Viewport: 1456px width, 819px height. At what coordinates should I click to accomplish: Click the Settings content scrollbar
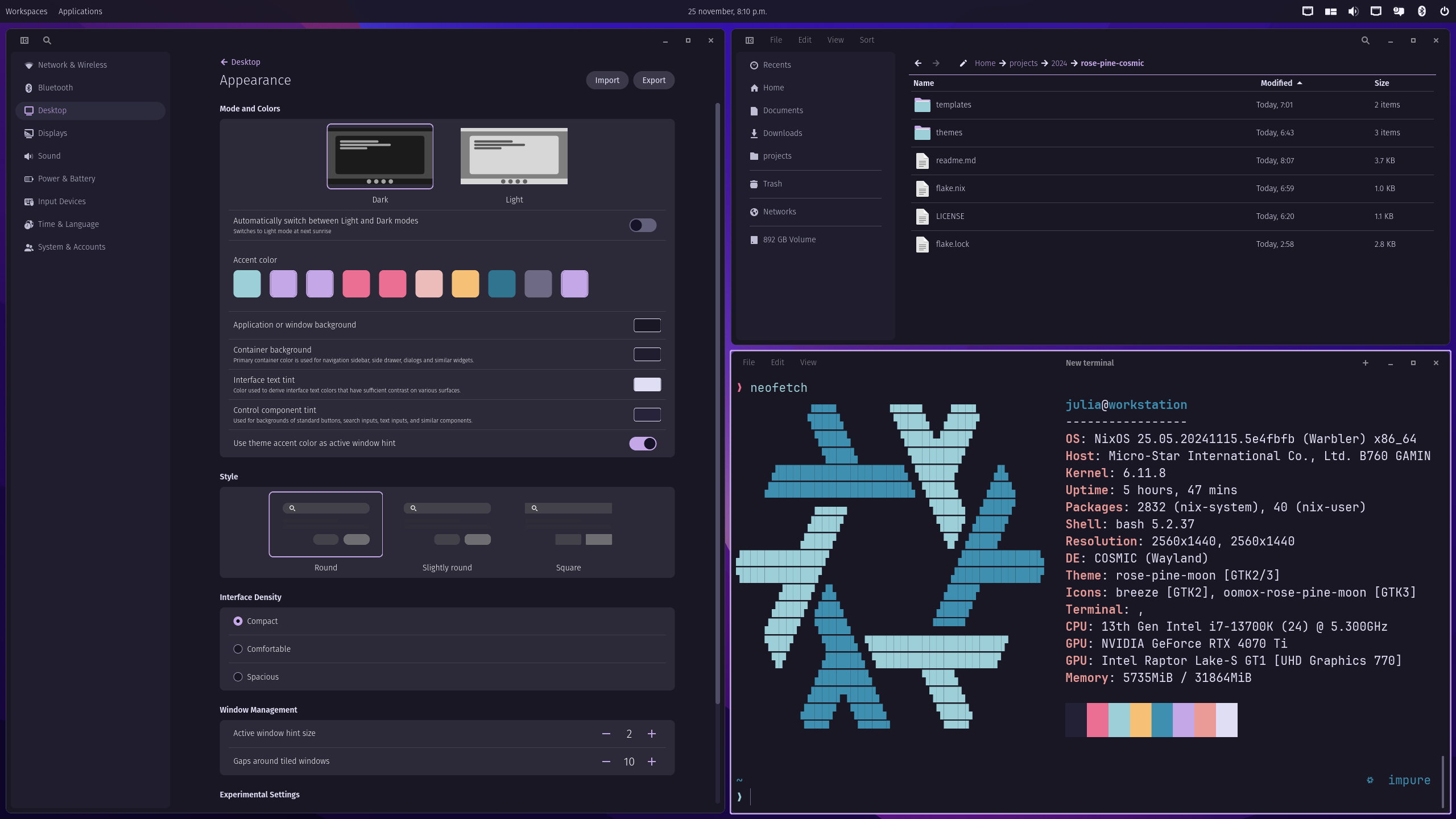tap(718, 404)
